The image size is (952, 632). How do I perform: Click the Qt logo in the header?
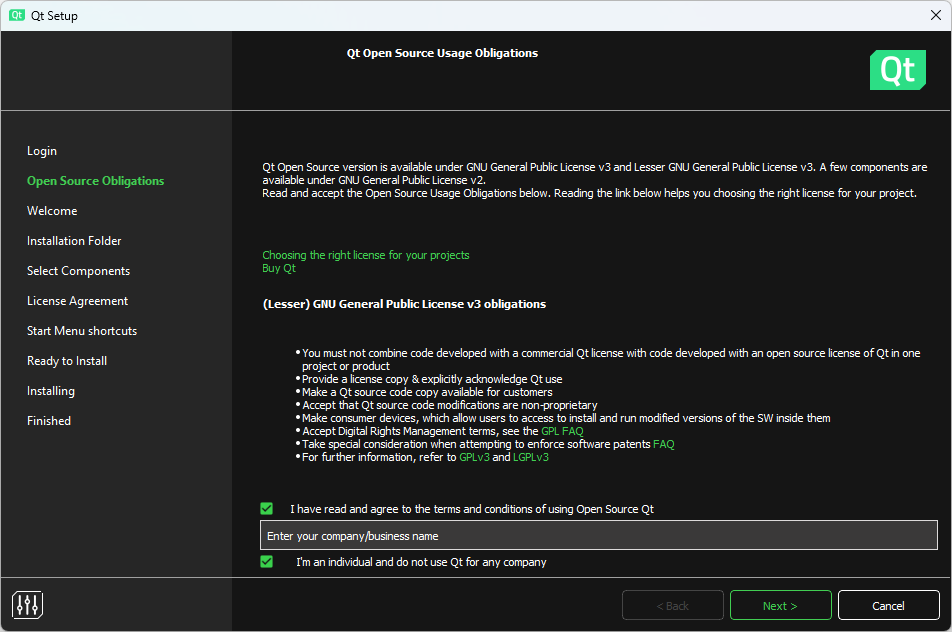pos(897,70)
